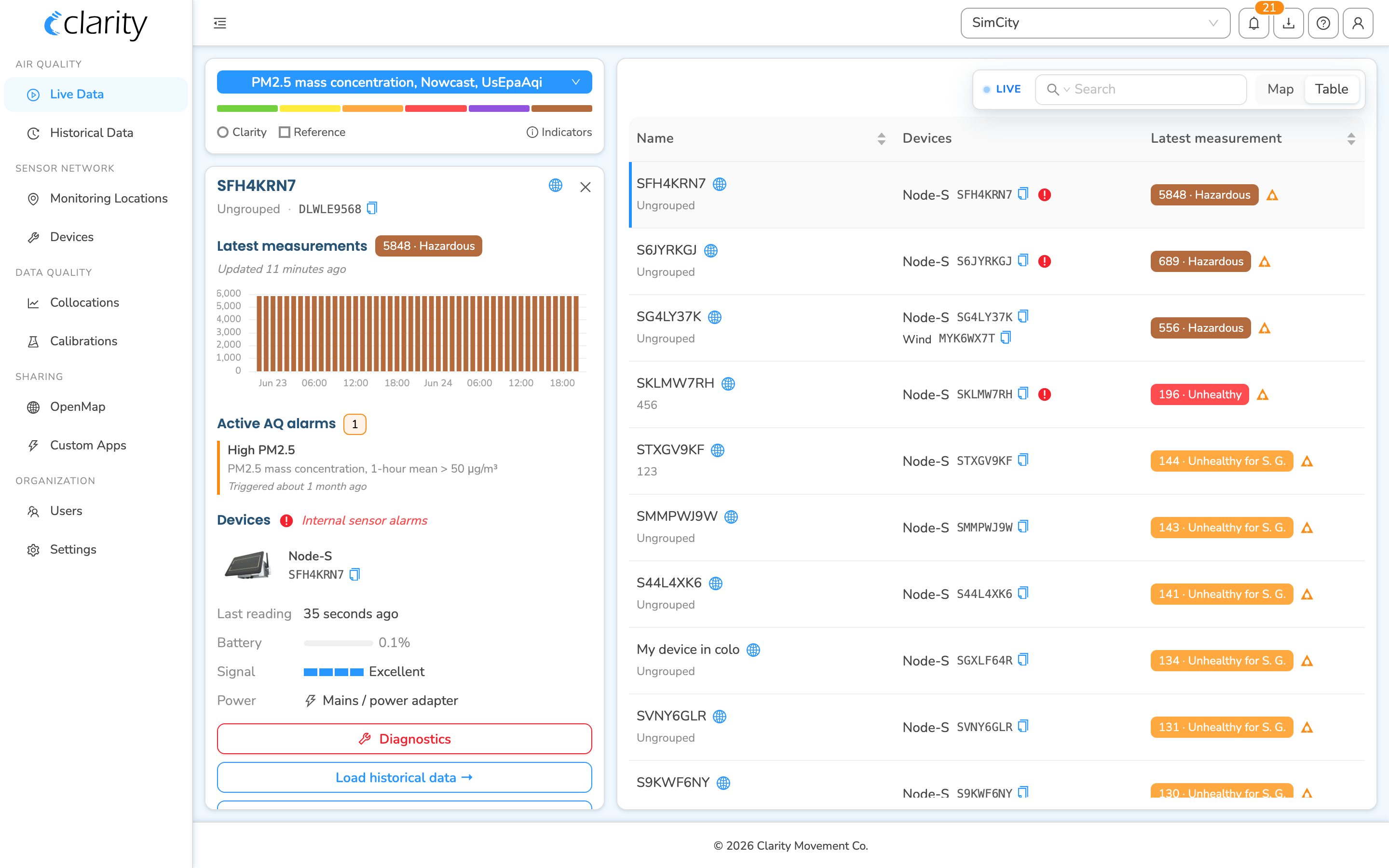1389x868 pixels.
Task: Click Load historical data button
Action: tap(404, 777)
